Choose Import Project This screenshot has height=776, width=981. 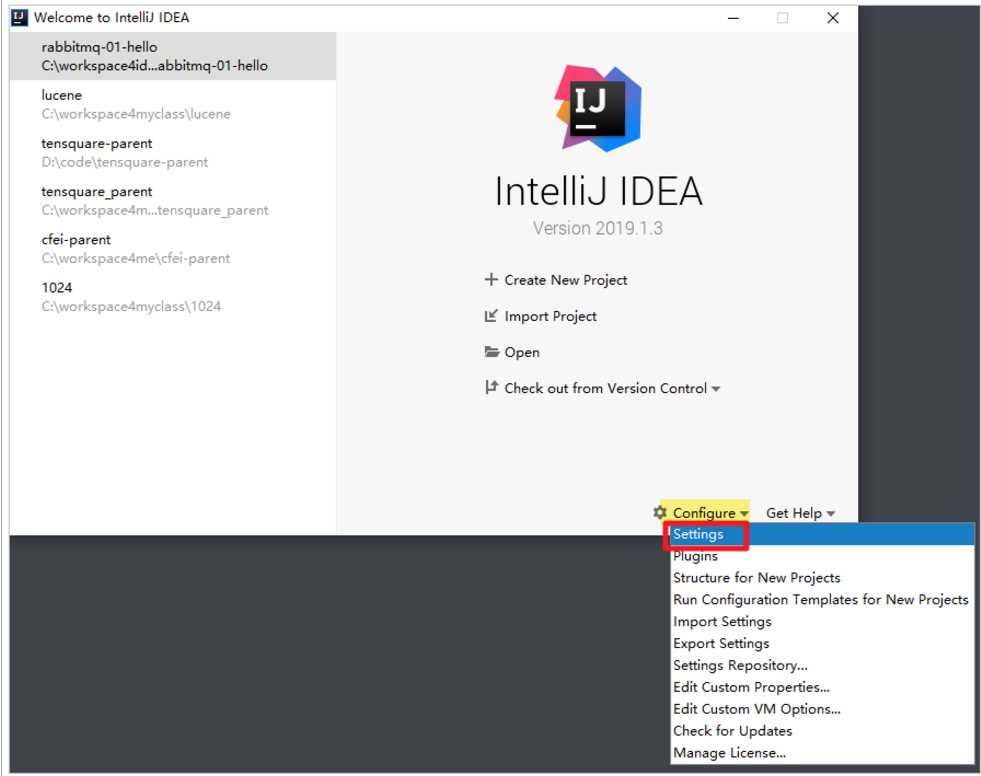[551, 316]
